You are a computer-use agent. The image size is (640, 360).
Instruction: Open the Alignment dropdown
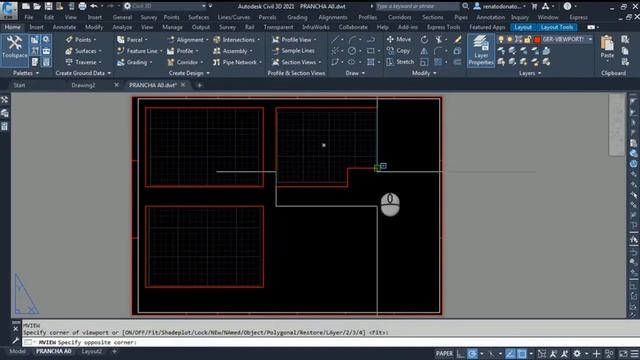(188, 40)
